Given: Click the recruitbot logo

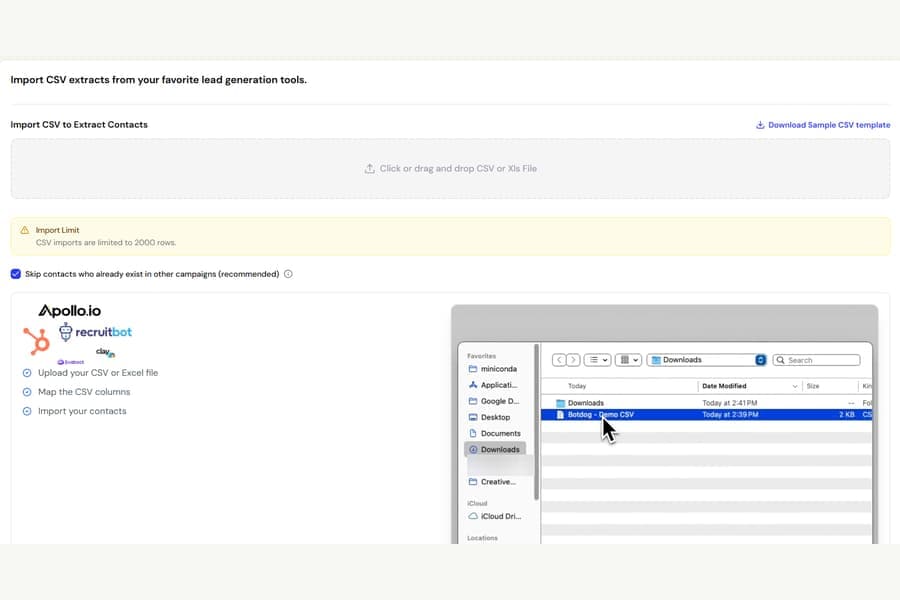Looking at the screenshot, I should point(95,332).
